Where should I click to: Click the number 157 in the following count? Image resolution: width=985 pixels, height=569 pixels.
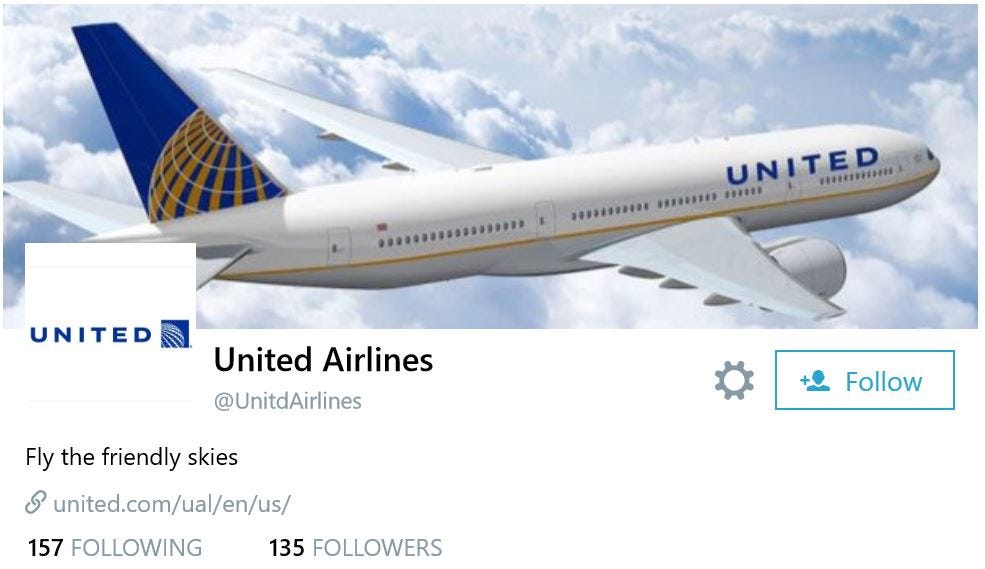[x=45, y=548]
